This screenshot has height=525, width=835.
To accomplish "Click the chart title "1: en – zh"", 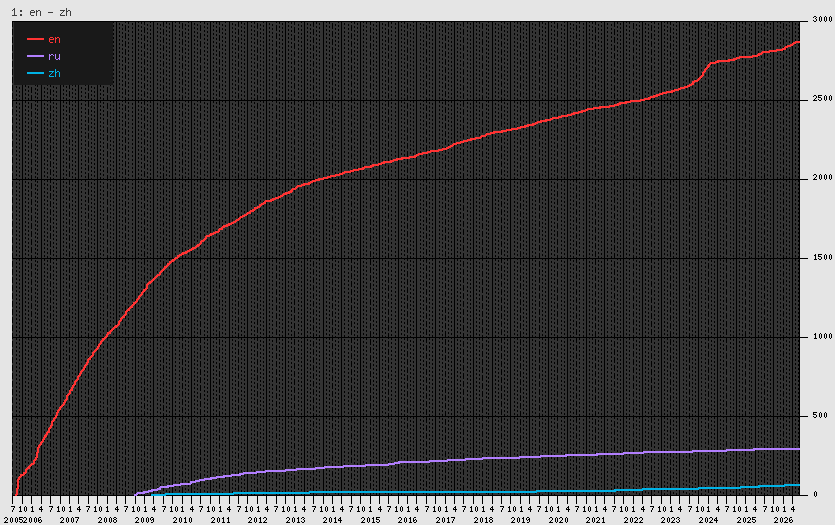I will tap(42, 12).
